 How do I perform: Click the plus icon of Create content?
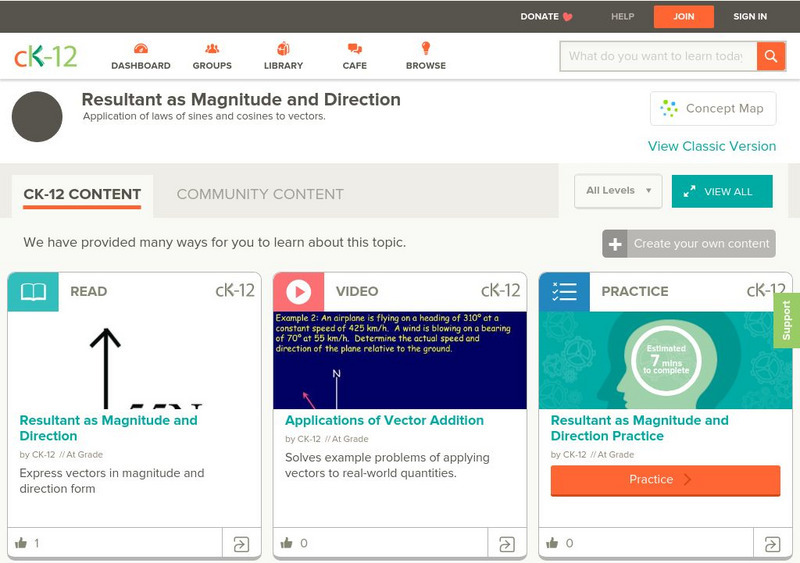[x=615, y=244]
